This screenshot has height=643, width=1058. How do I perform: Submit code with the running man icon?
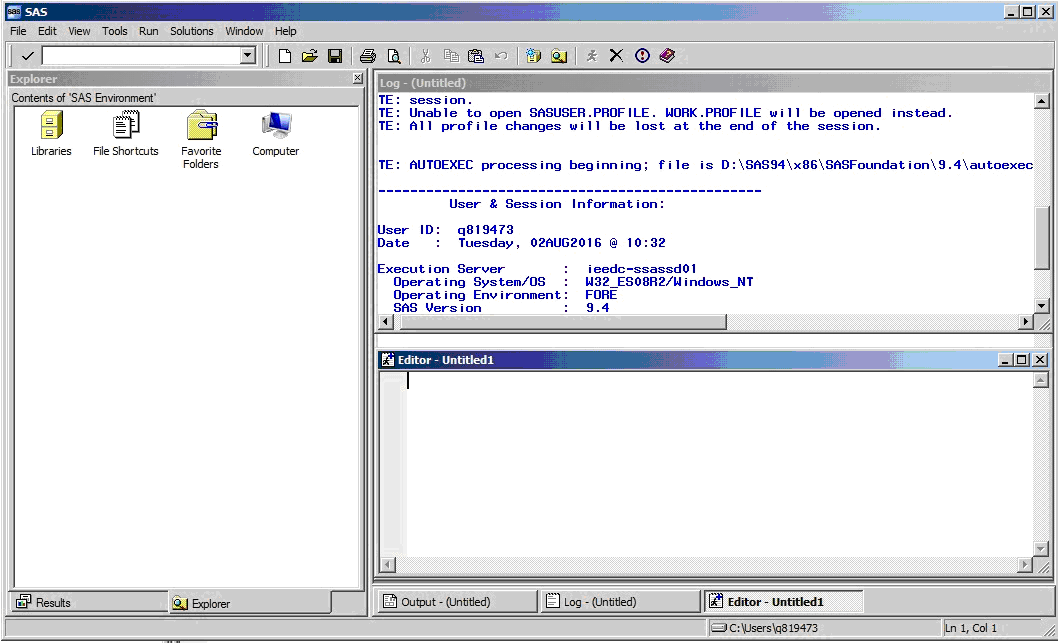592,56
